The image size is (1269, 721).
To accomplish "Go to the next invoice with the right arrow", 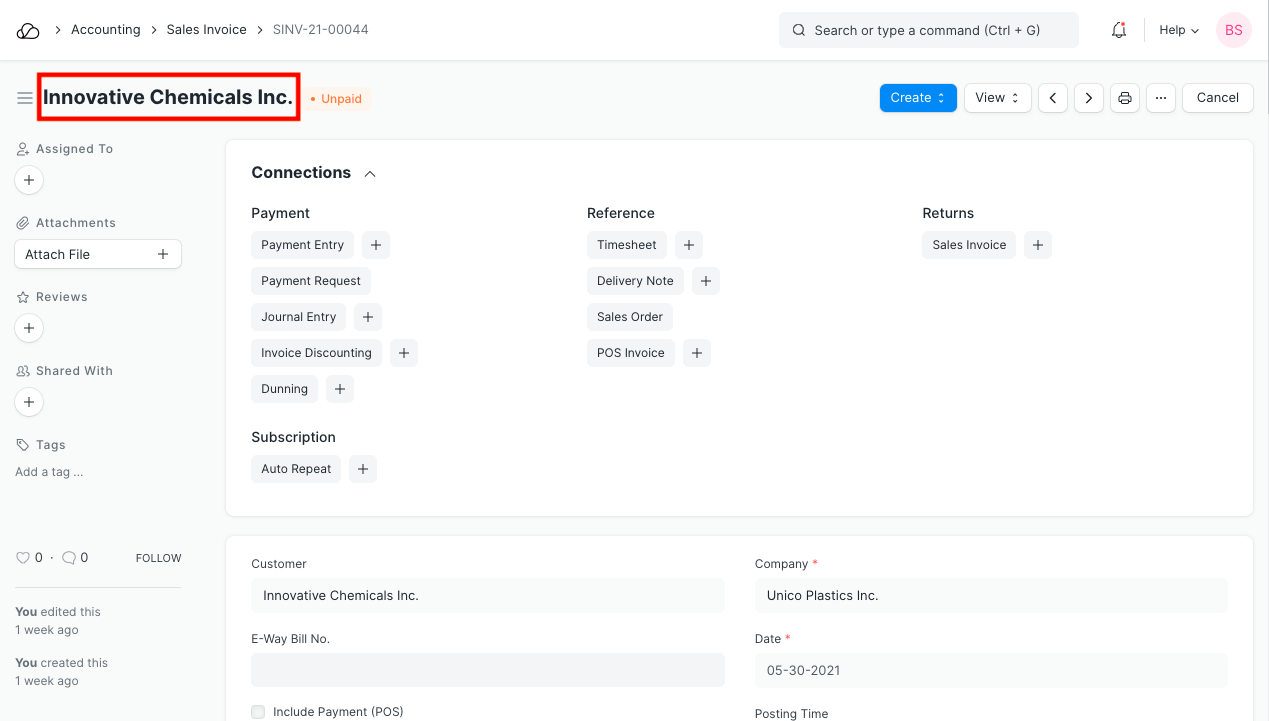I will (x=1089, y=98).
